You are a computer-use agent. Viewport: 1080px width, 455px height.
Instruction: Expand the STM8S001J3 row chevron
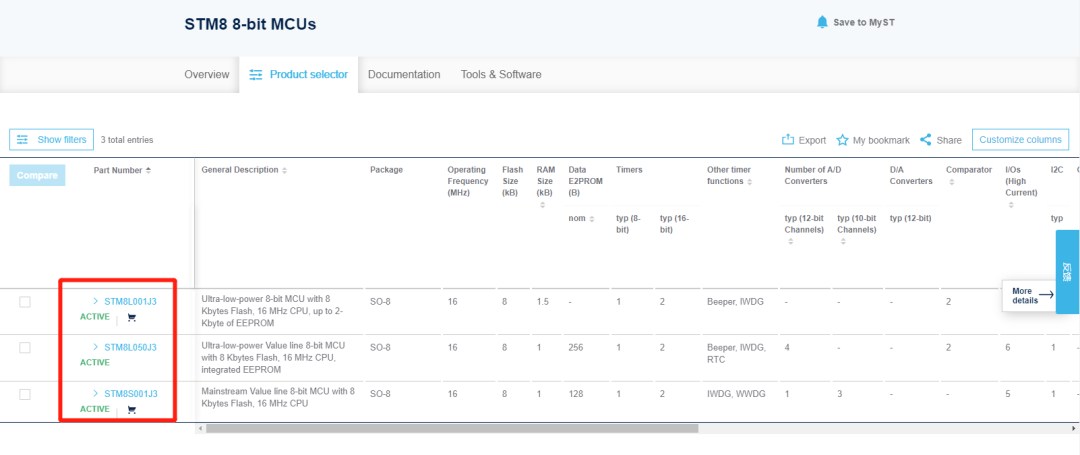click(95, 394)
